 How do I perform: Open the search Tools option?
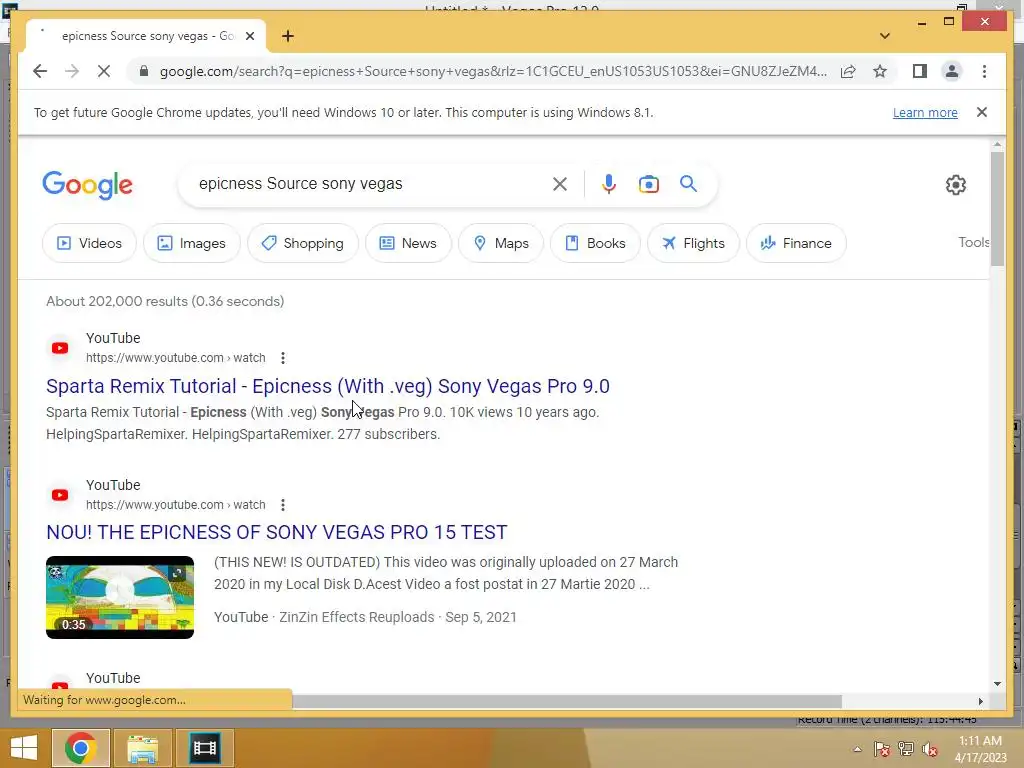click(973, 242)
